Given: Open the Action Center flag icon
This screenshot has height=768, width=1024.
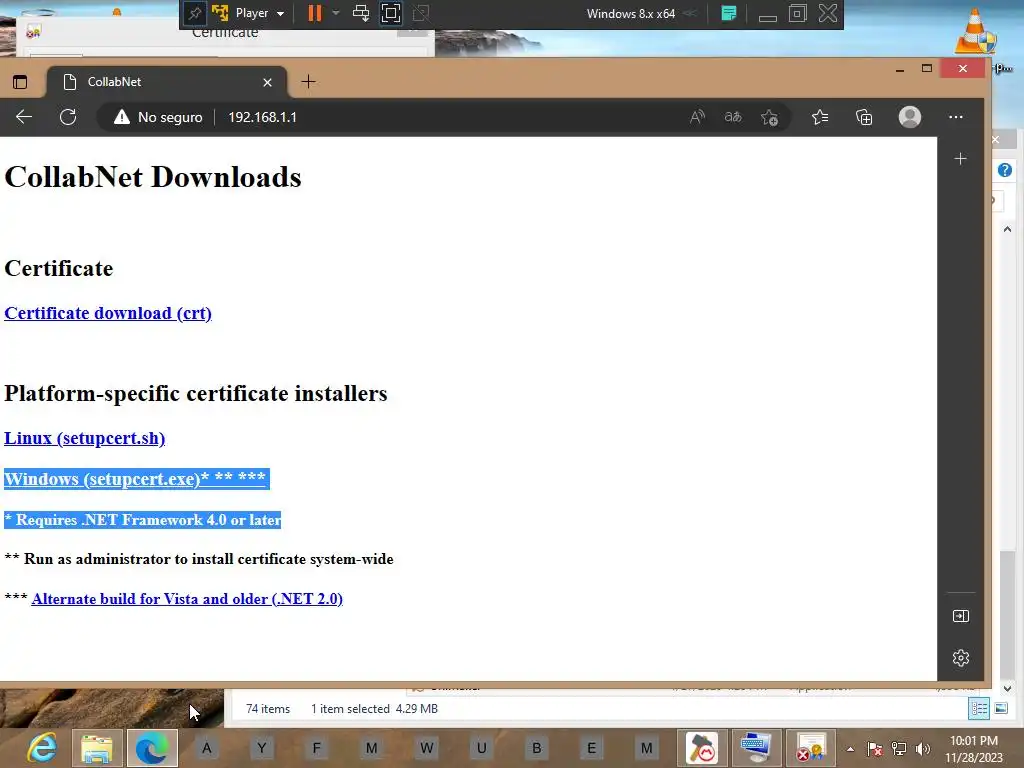Looking at the screenshot, I should point(875,749).
